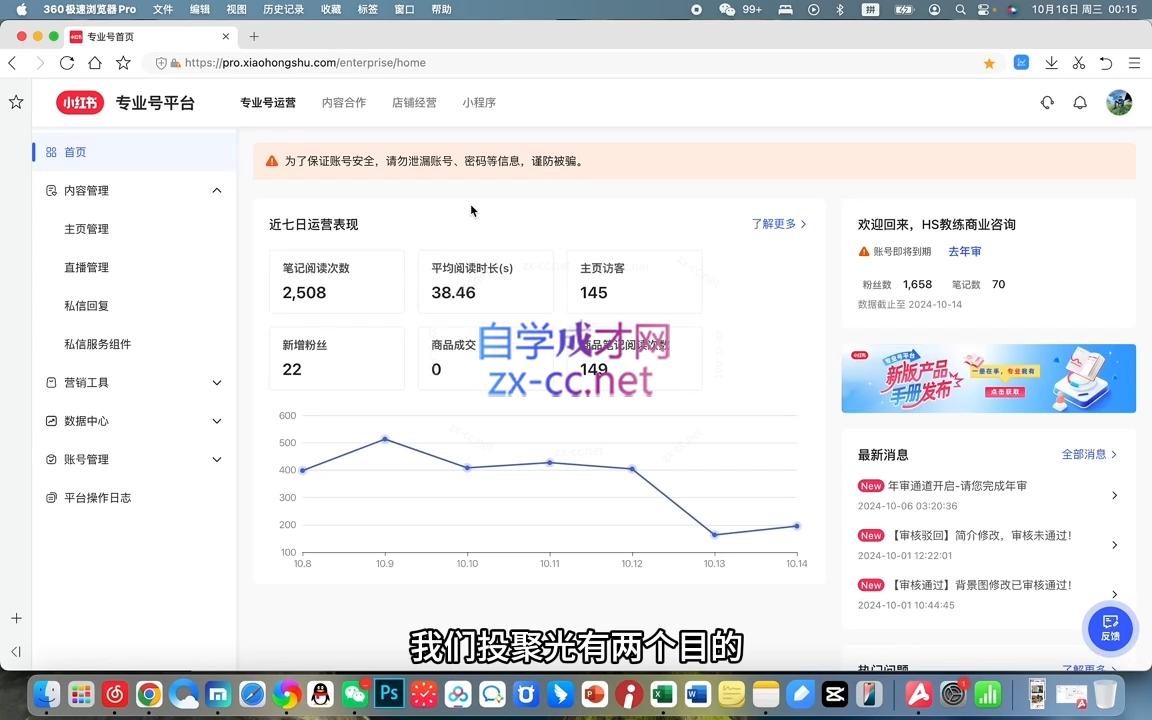1152x720 pixels.
Task: Open PowerPoint from the dock
Action: (594, 694)
